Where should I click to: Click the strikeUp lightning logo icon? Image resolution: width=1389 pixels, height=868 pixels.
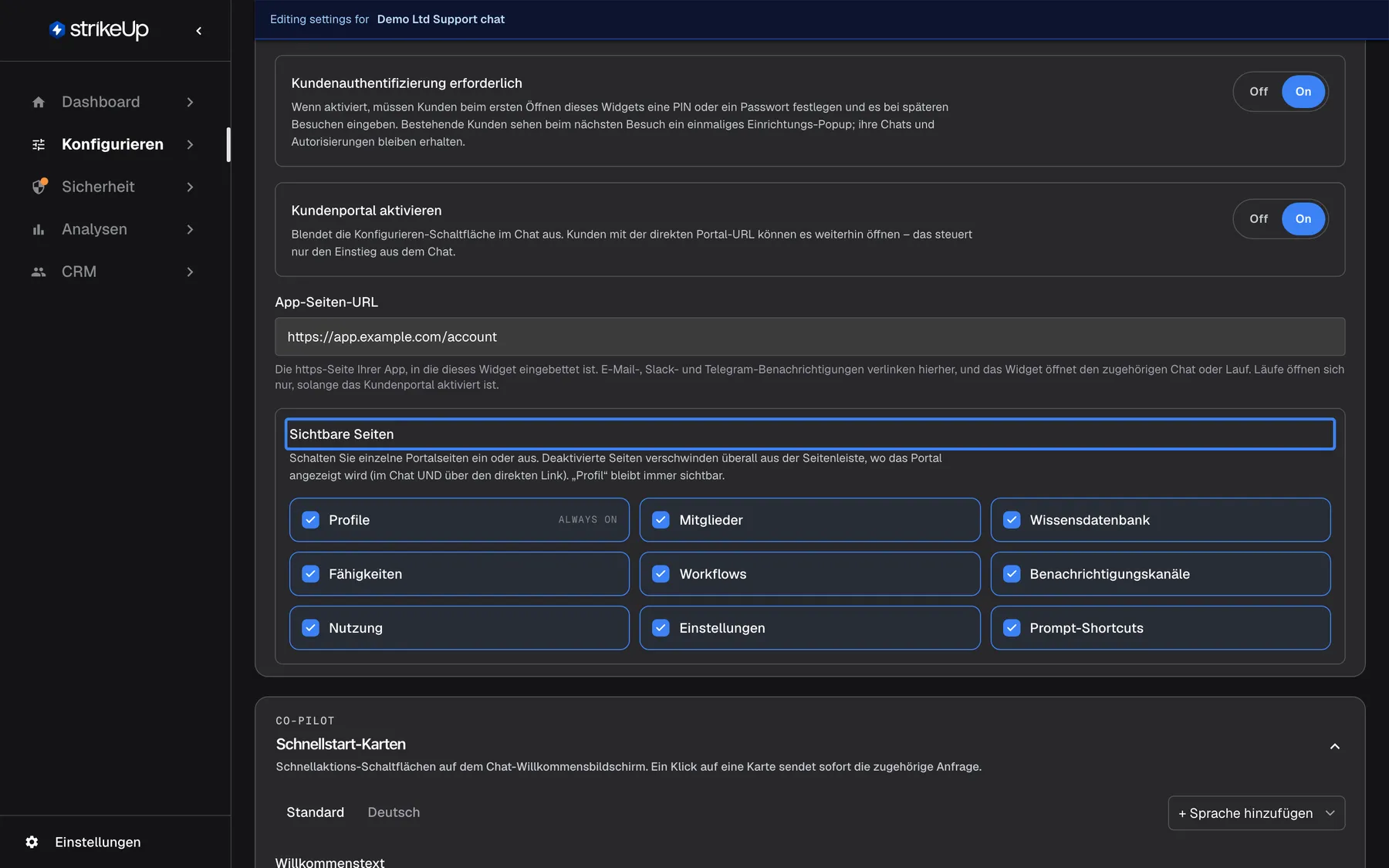[x=57, y=29]
